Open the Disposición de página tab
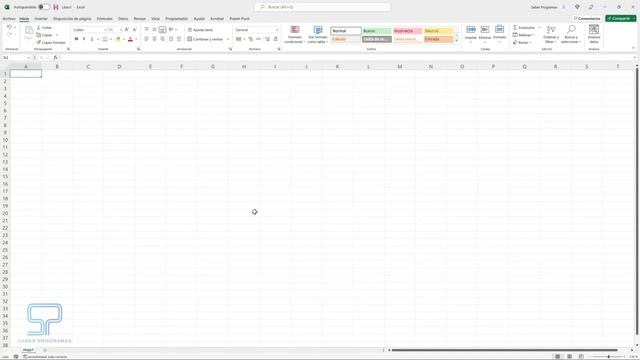 (x=72, y=19)
